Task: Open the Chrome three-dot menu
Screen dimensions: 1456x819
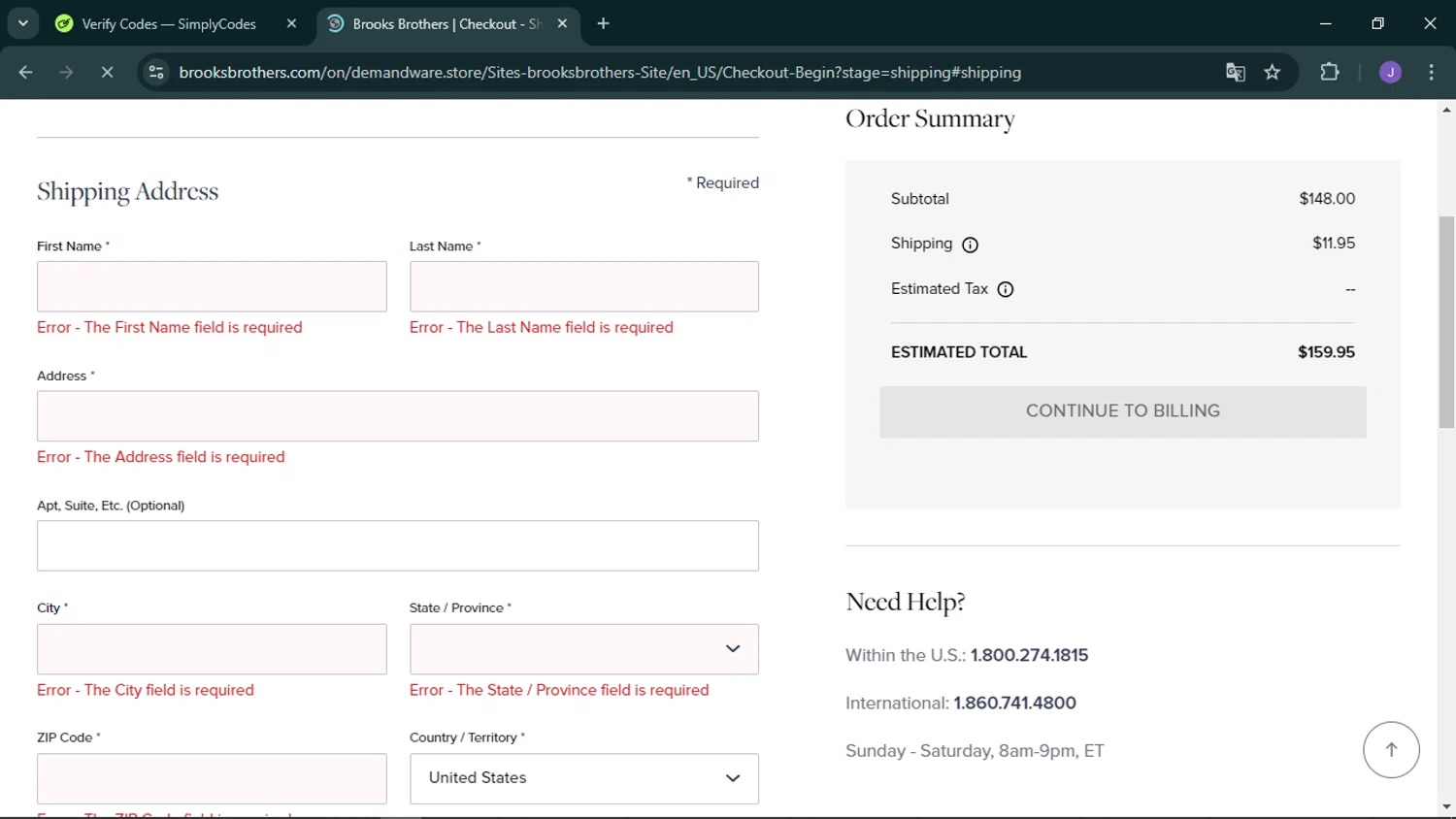Action: (1431, 72)
